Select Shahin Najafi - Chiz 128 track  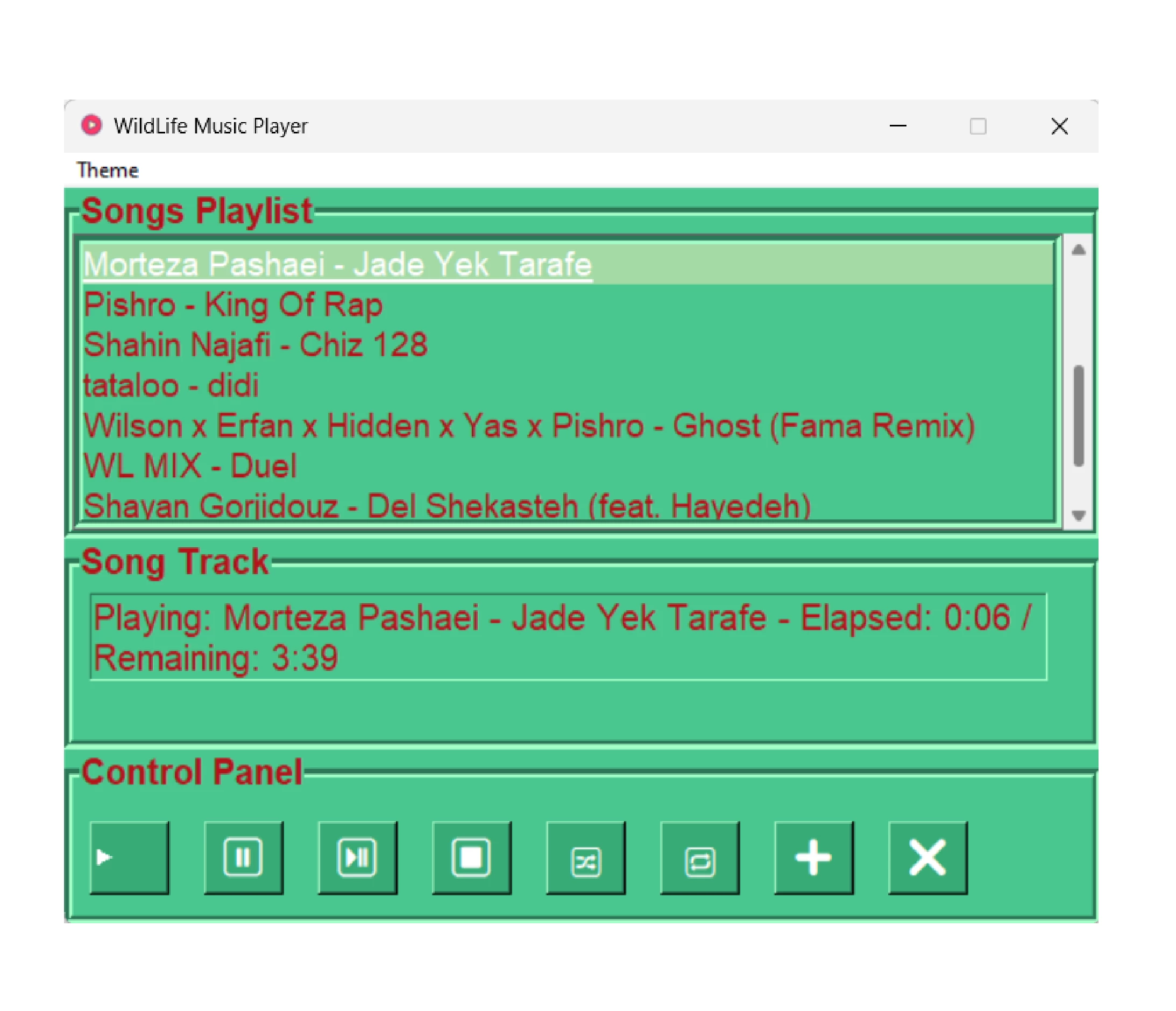pos(256,345)
